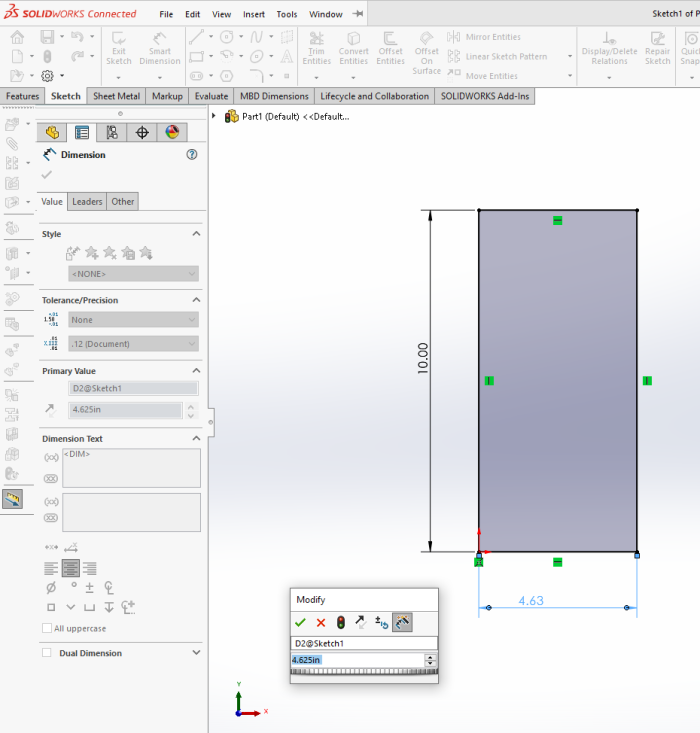The height and width of the screenshot is (733, 700).
Task: Open the Style <NONE> dropdown
Action: 133,274
